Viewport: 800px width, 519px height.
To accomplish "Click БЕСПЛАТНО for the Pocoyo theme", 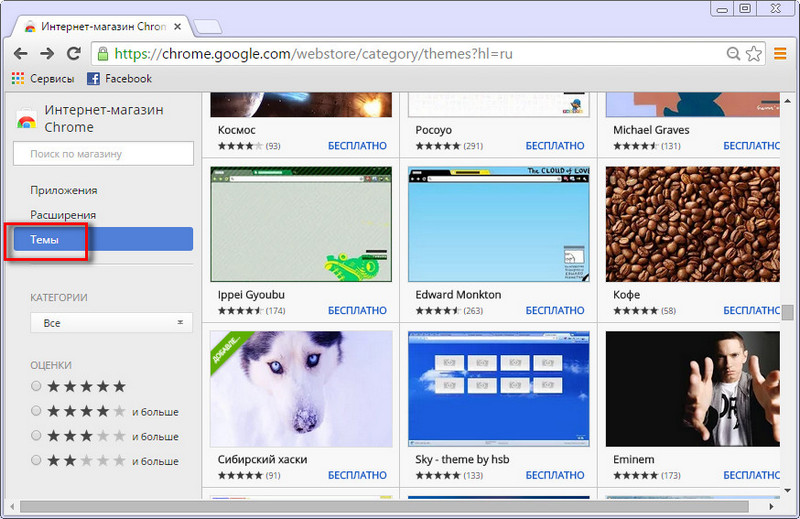I will [x=555, y=146].
